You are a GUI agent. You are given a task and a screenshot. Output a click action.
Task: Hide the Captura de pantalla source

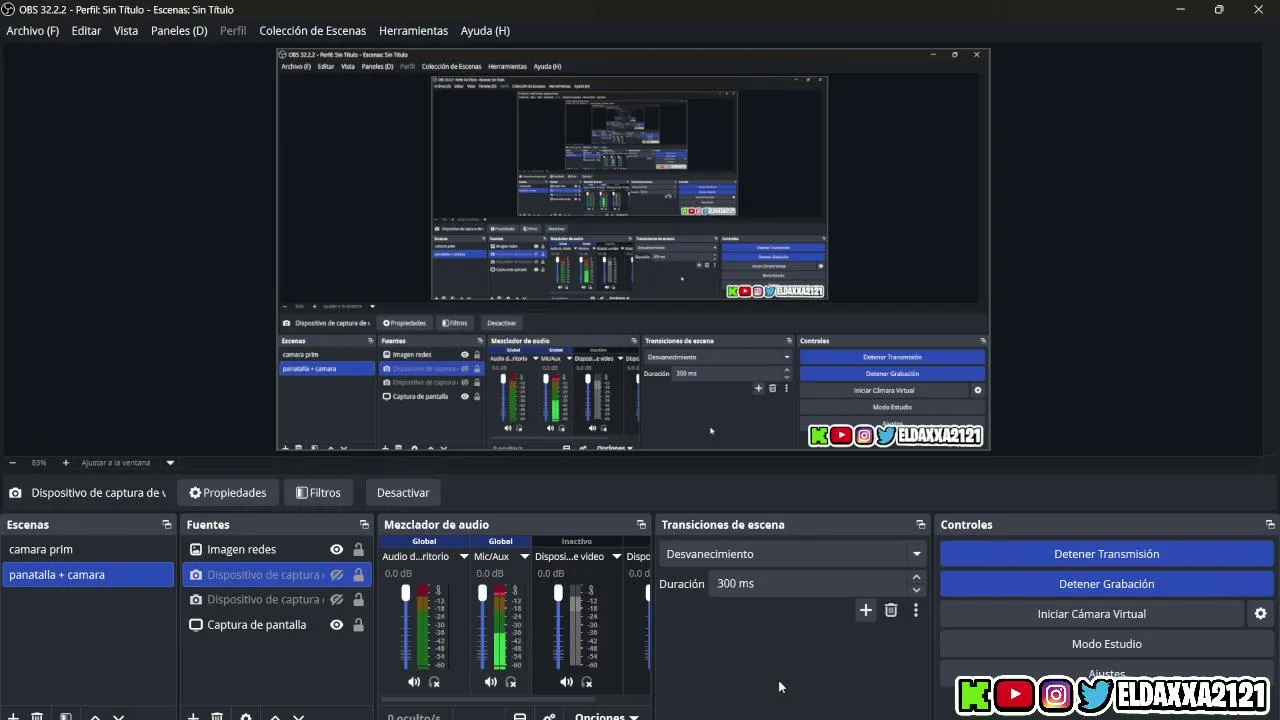(336, 625)
